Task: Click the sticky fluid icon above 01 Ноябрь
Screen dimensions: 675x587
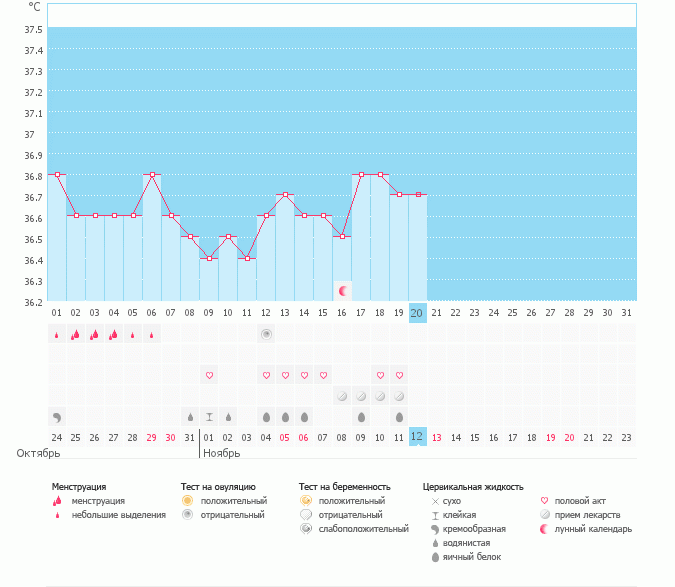Action: [x=210, y=416]
